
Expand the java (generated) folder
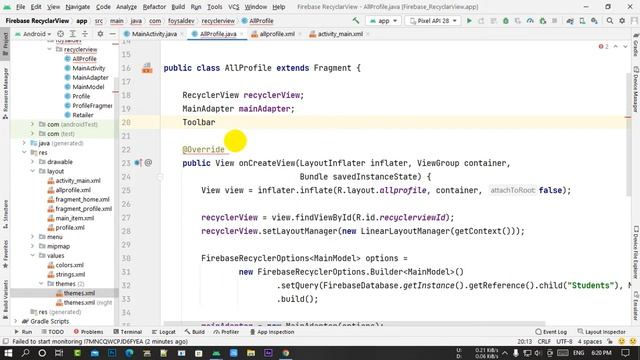24,143
